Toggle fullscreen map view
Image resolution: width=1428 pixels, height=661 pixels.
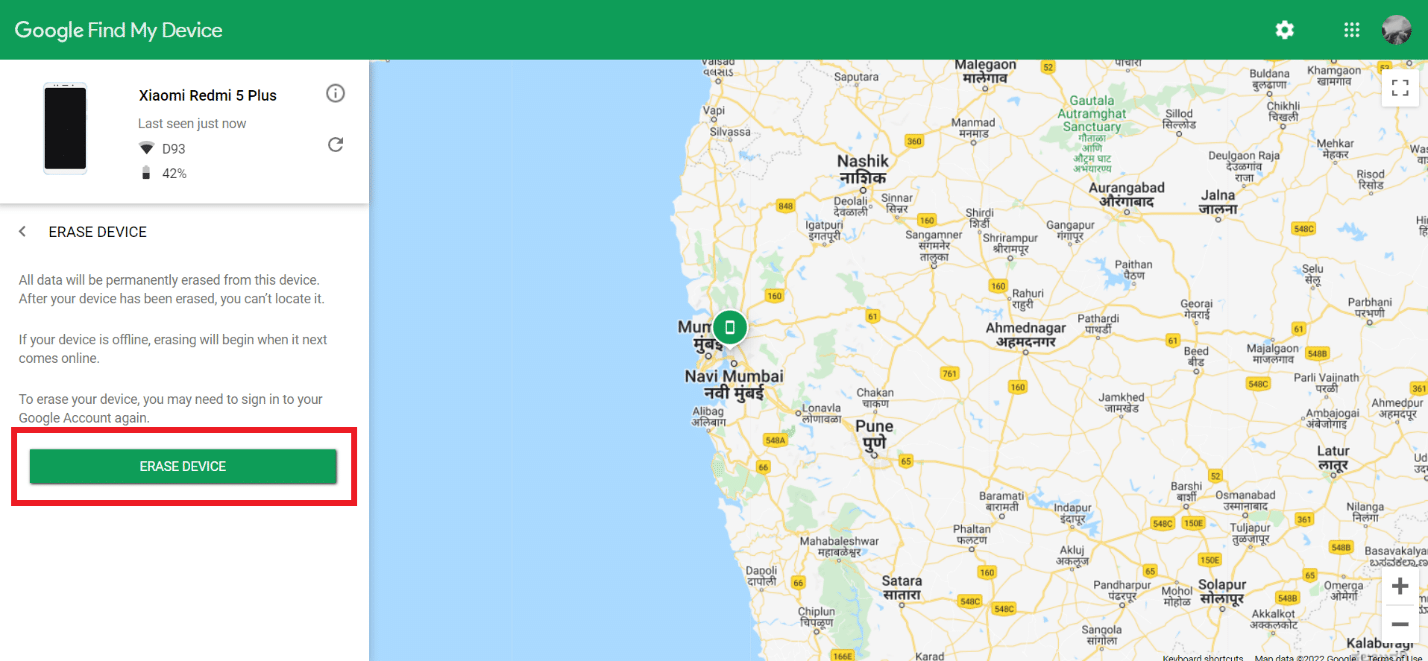[x=1400, y=87]
